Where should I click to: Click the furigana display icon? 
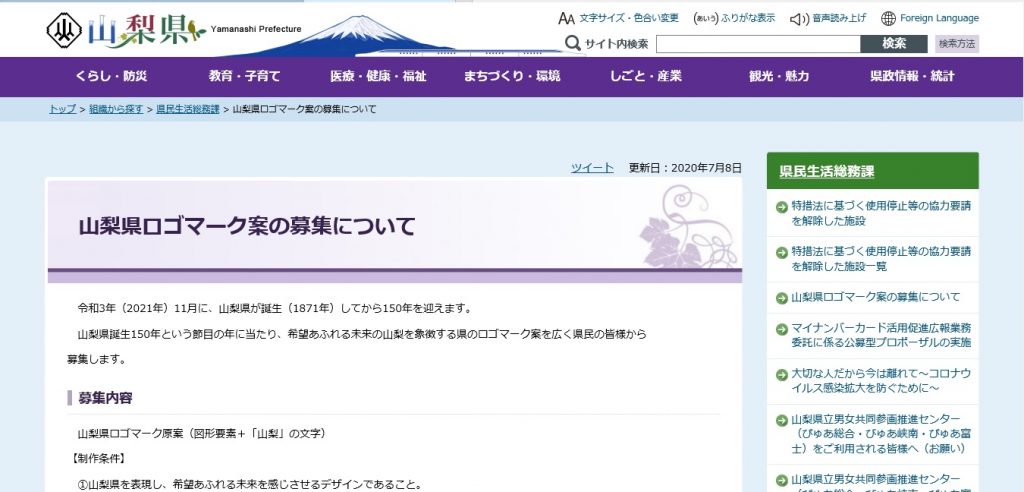click(x=706, y=18)
